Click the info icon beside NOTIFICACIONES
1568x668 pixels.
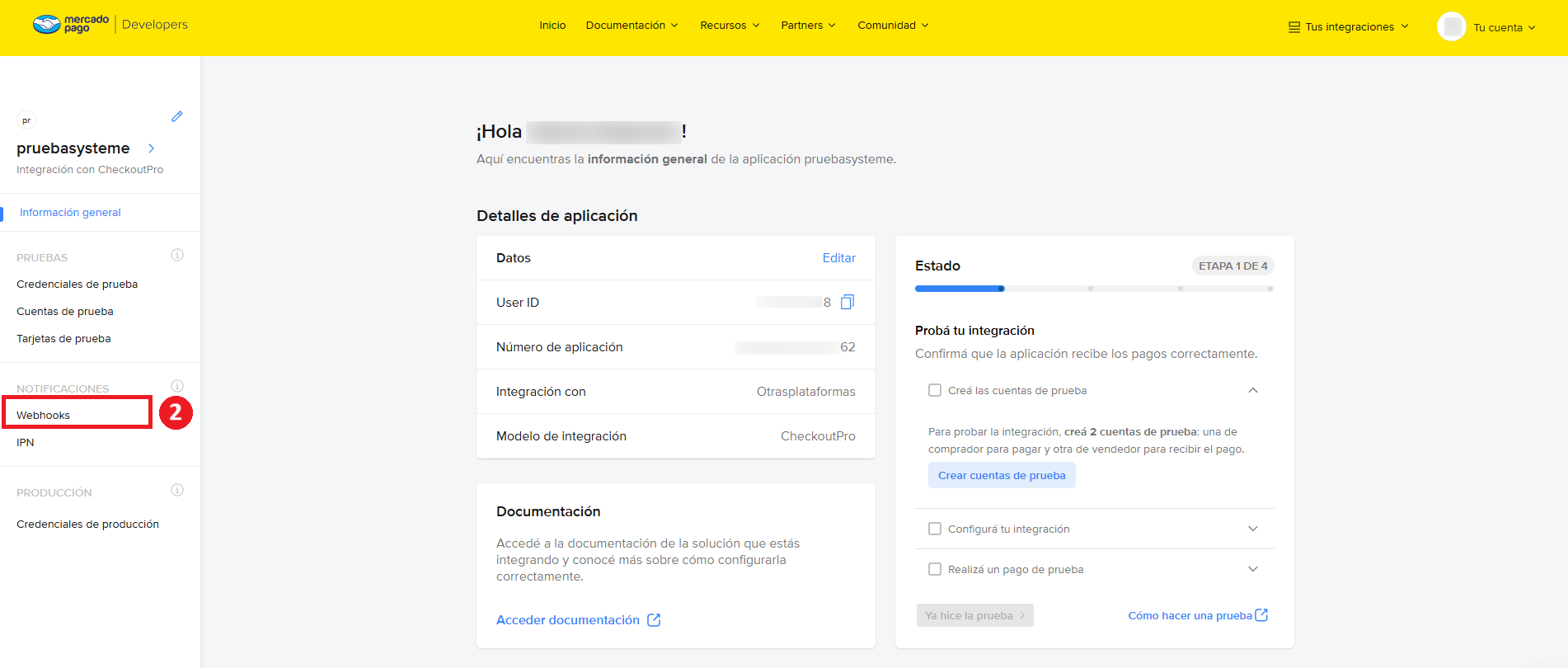pos(177,386)
